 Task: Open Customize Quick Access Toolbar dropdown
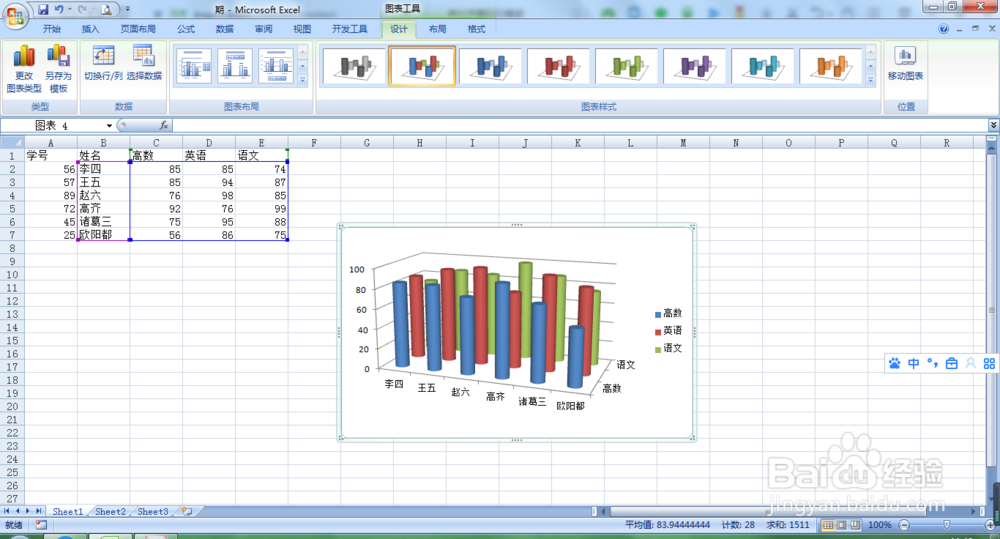click(x=128, y=10)
